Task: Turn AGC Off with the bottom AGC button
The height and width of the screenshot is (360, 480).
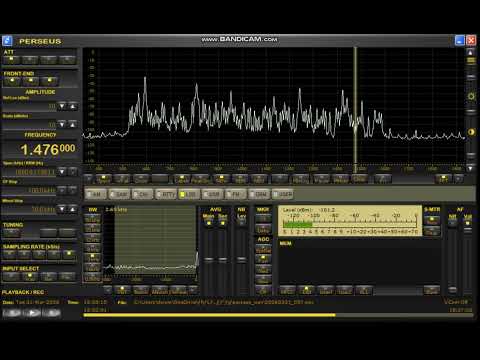Action: (x=263, y=290)
